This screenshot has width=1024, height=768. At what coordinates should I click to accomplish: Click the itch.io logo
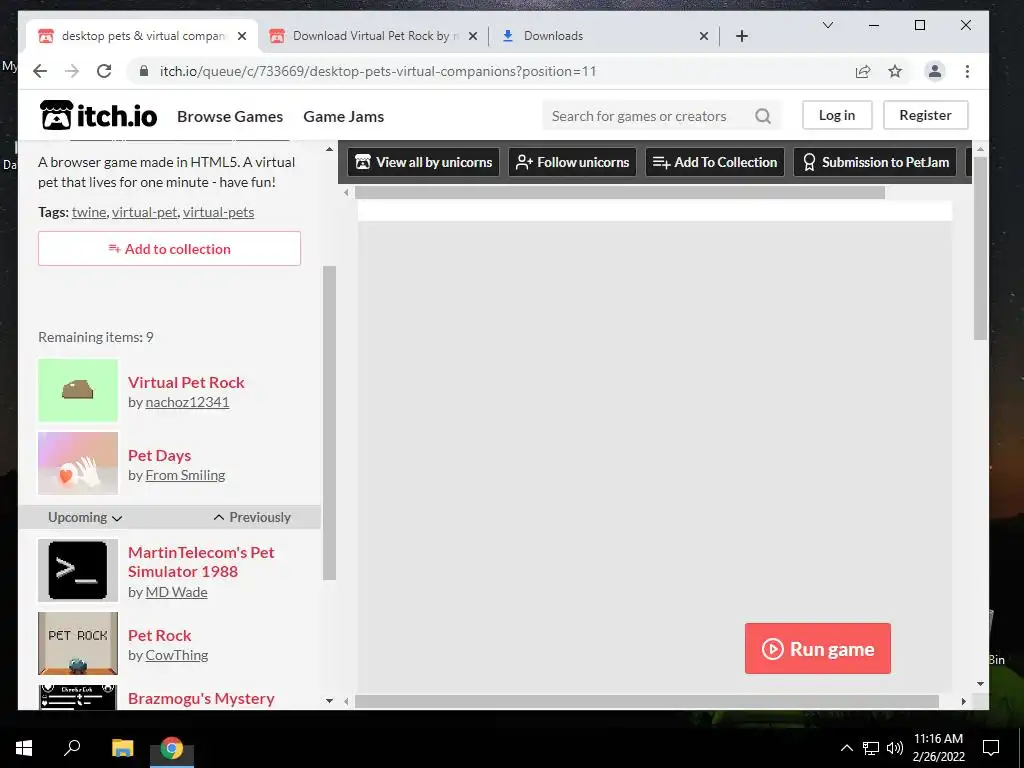(98, 116)
